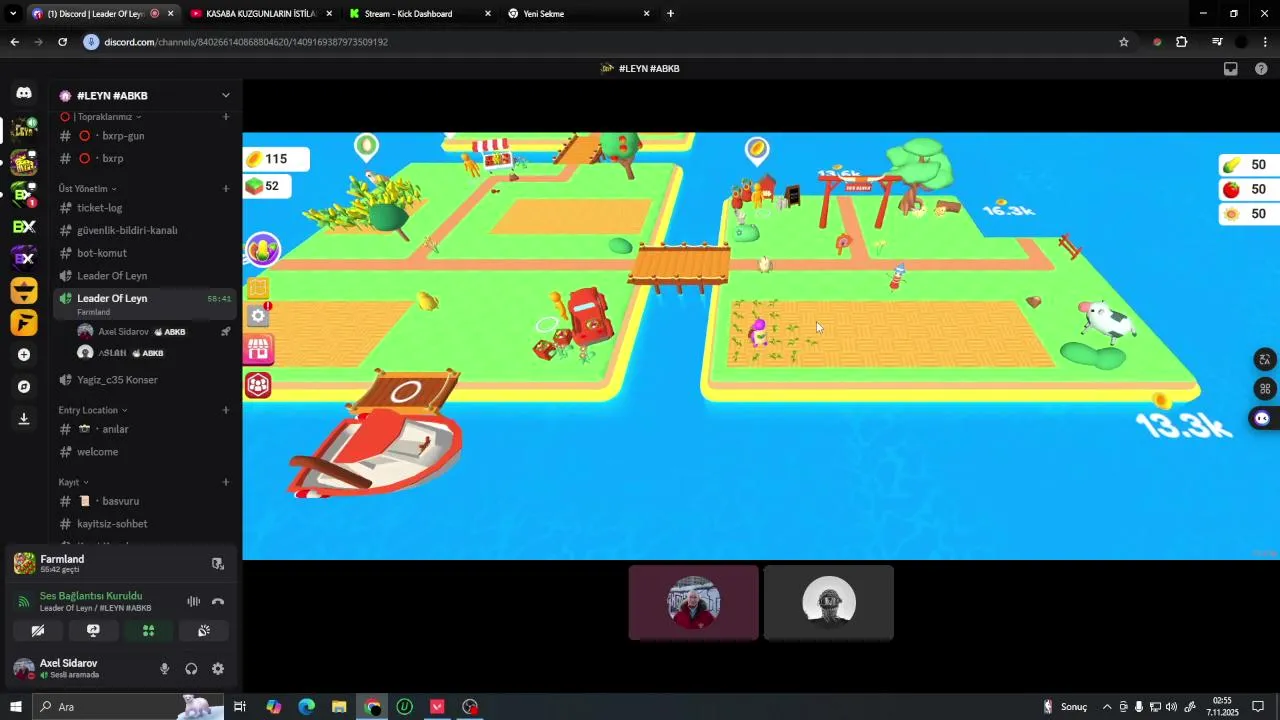
Task: Open the kayıtsız-sohbet channel
Action: point(145,524)
